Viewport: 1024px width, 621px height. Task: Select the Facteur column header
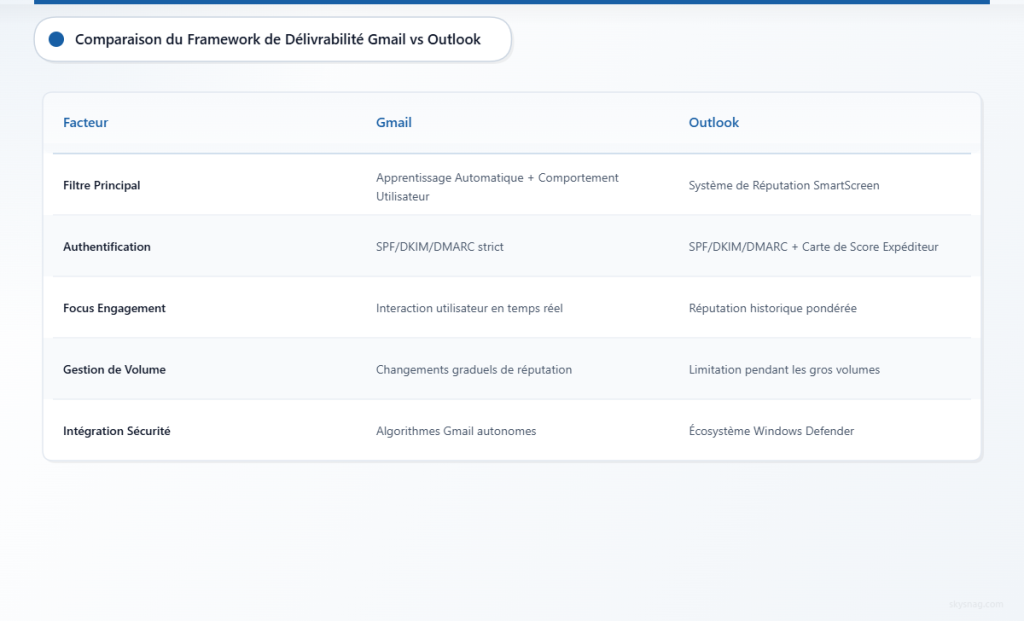tap(85, 122)
